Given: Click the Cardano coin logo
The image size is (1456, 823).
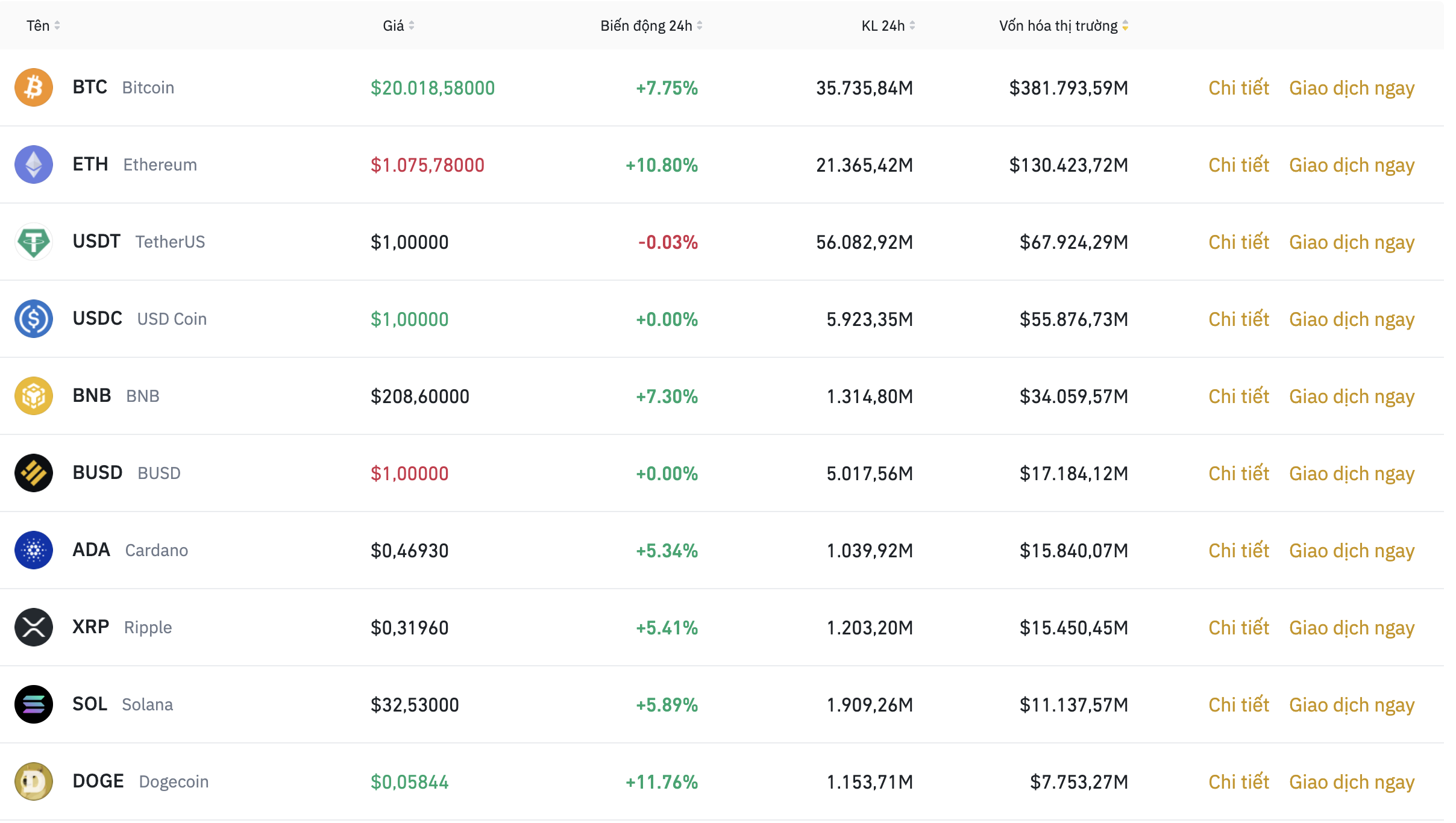Looking at the screenshot, I should coord(34,550).
